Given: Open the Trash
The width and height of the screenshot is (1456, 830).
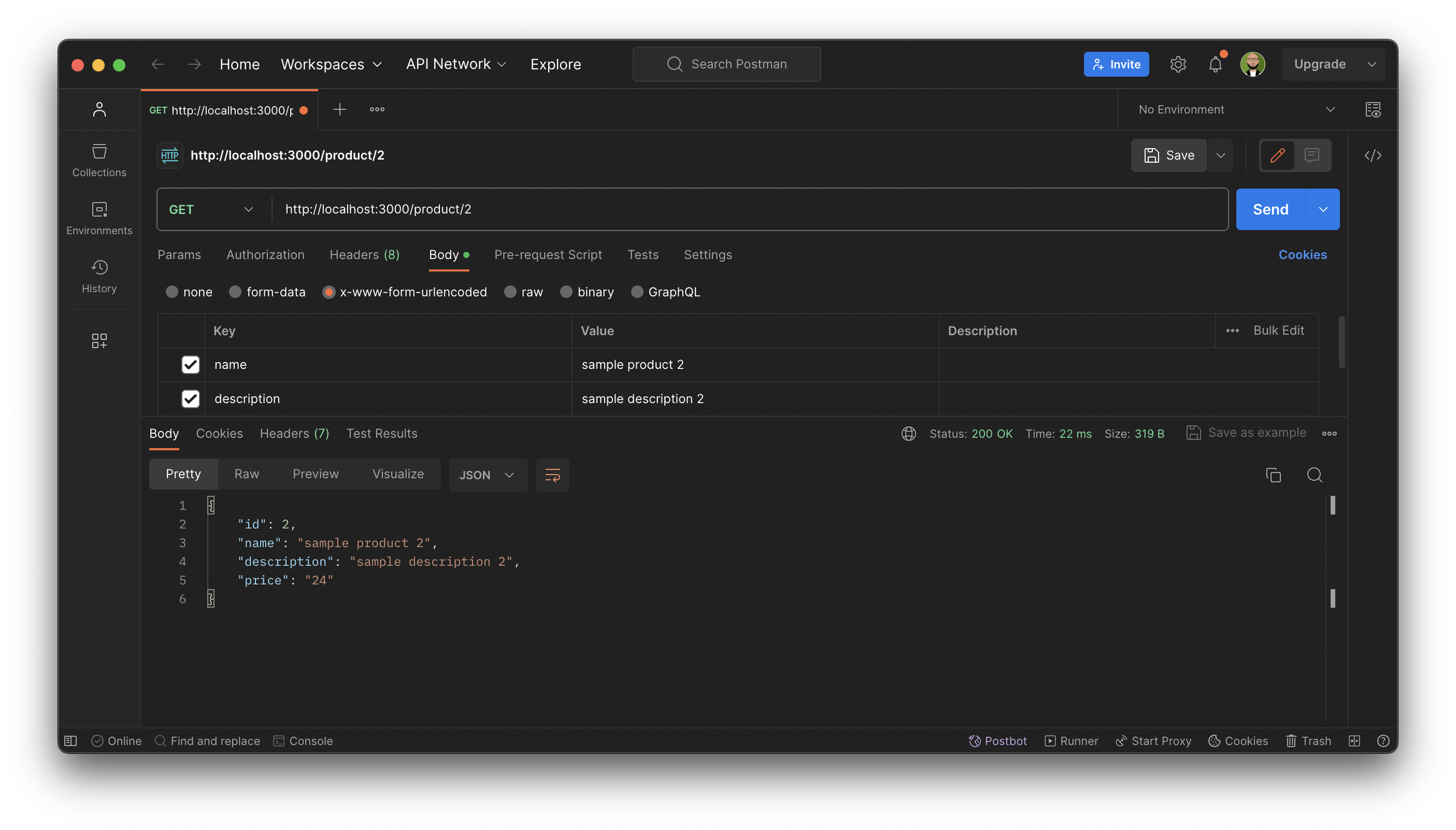Looking at the screenshot, I should tap(1308, 740).
